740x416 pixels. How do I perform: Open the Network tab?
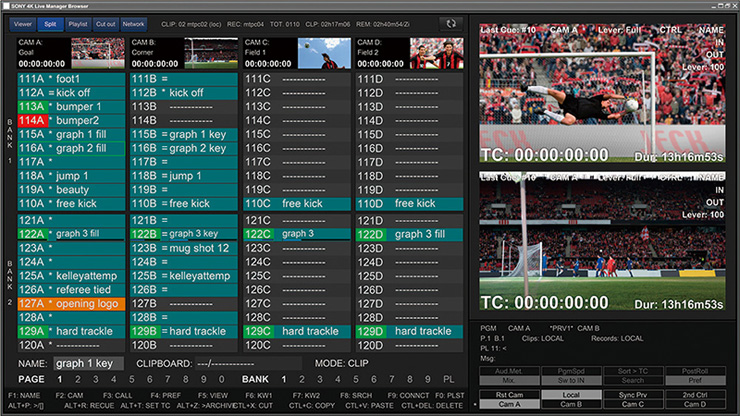[x=134, y=22]
